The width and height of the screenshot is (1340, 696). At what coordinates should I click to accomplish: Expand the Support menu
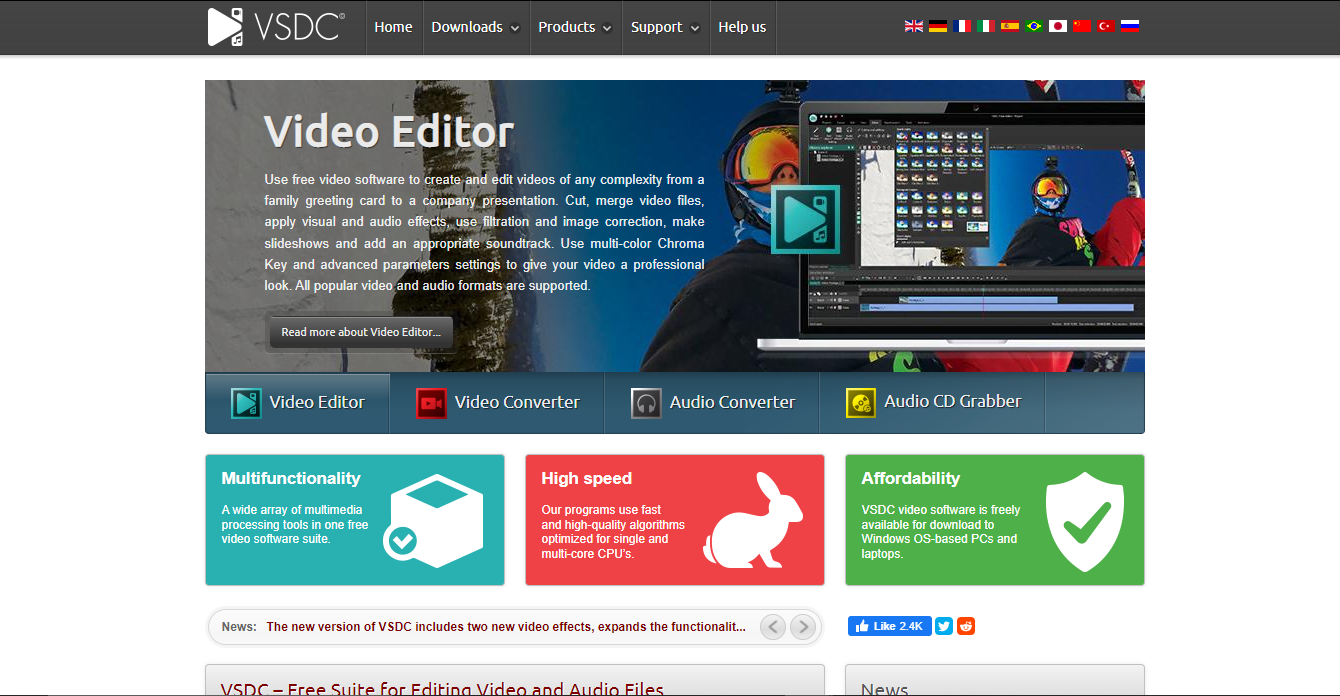(665, 27)
